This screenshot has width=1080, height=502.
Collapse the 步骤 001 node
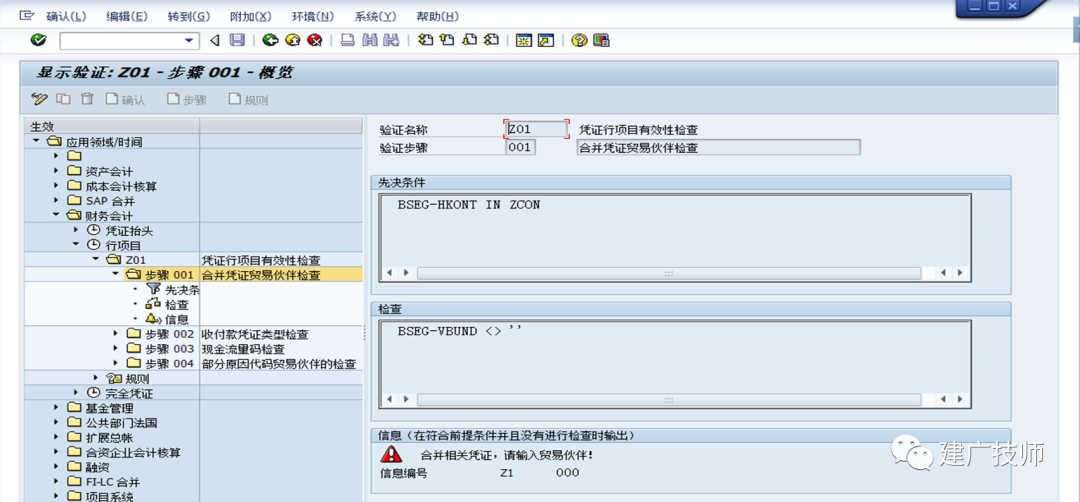pos(116,275)
